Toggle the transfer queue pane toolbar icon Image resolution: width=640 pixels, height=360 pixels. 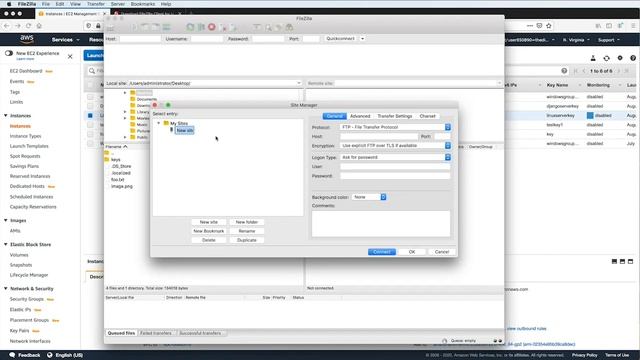(166, 27)
